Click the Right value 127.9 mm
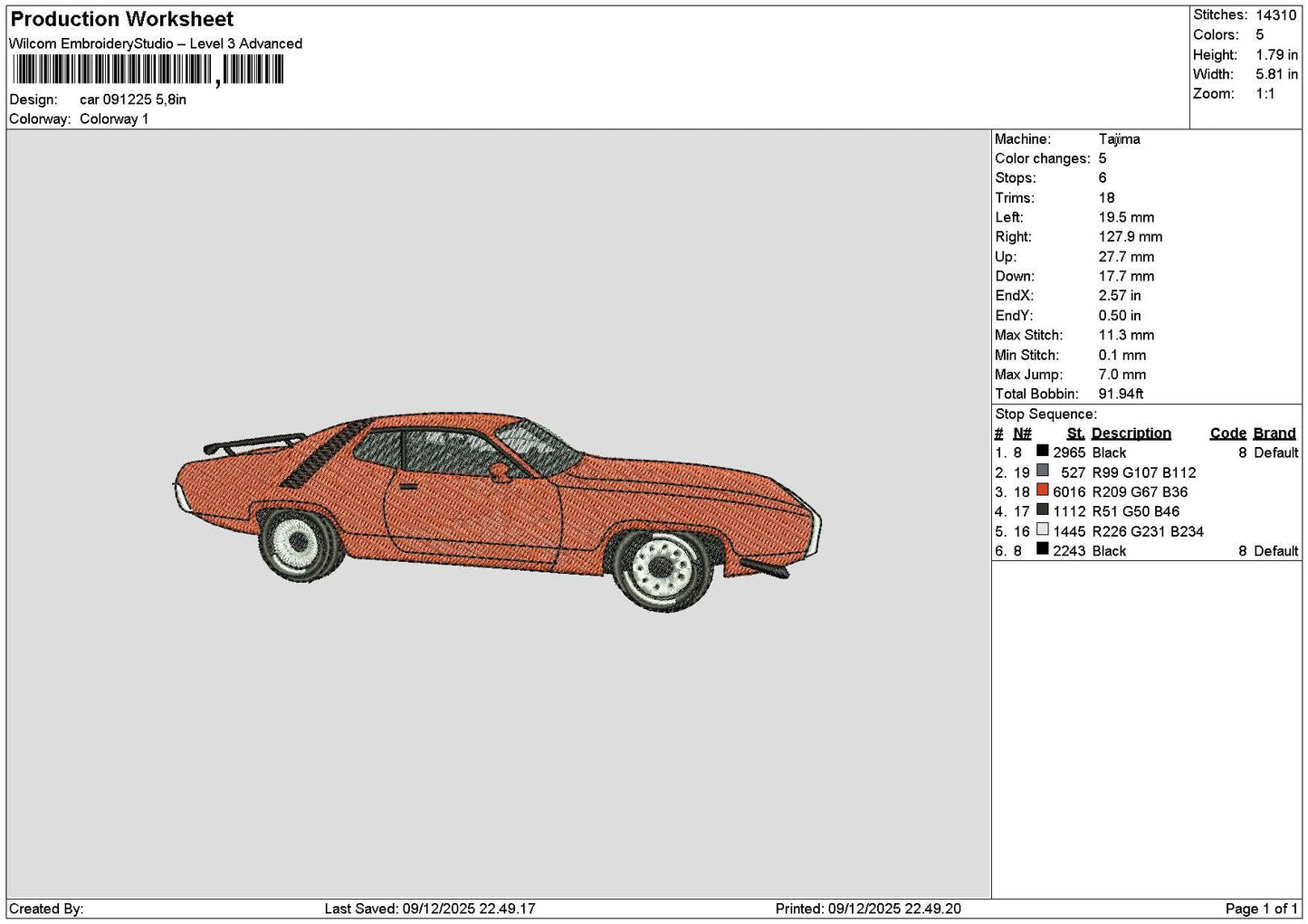This screenshot has height=924, width=1308. (1131, 236)
